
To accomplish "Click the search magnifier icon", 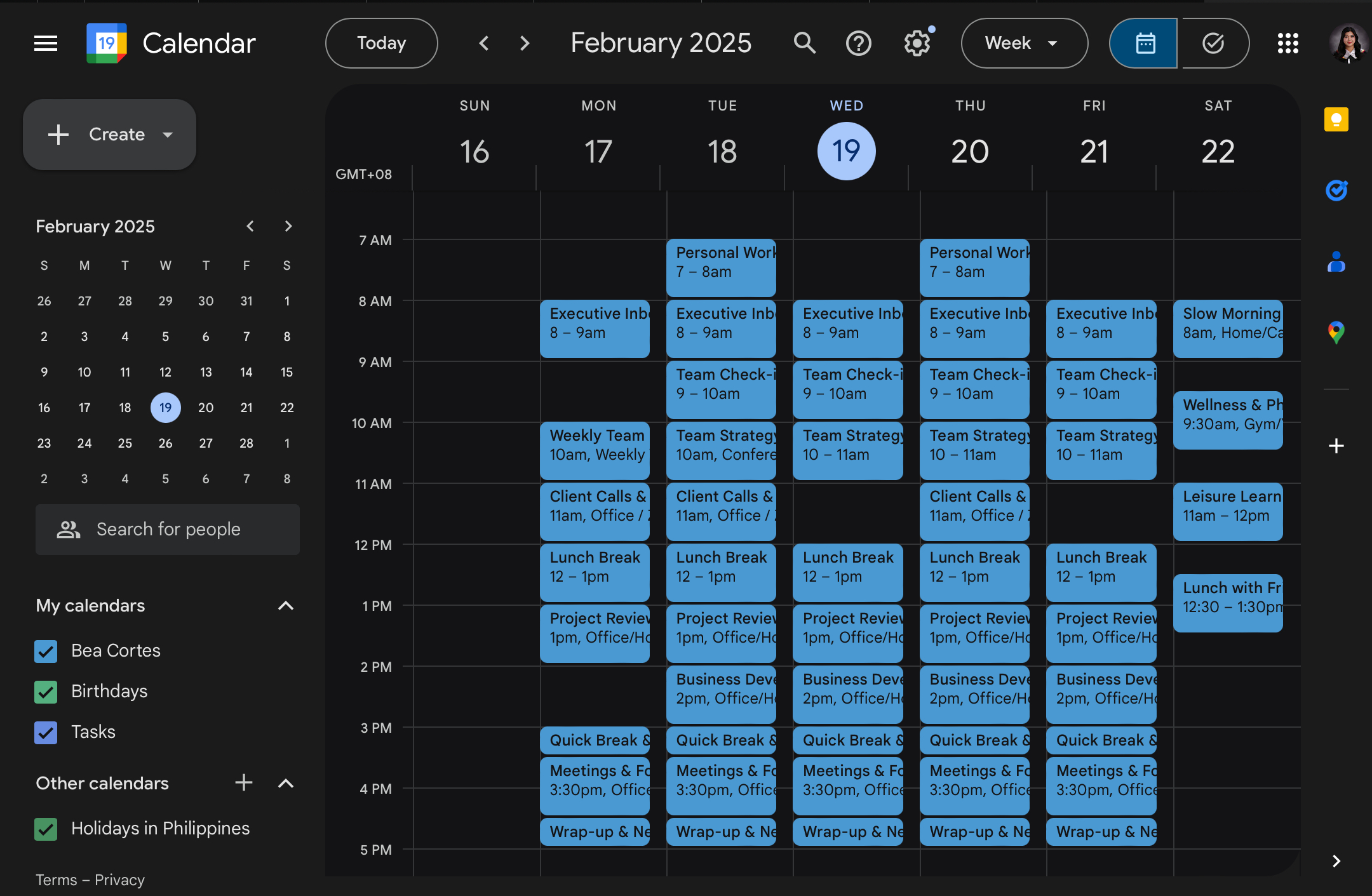I will tap(804, 43).
